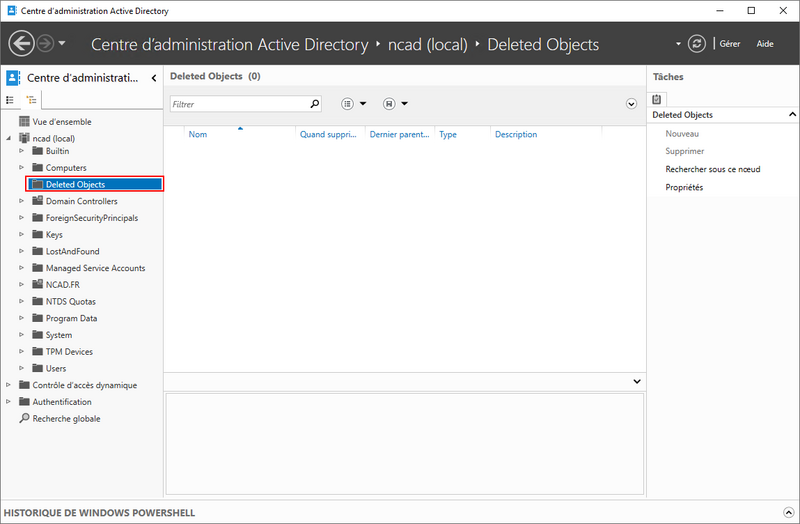Select the Users folder

click(56, 369)
